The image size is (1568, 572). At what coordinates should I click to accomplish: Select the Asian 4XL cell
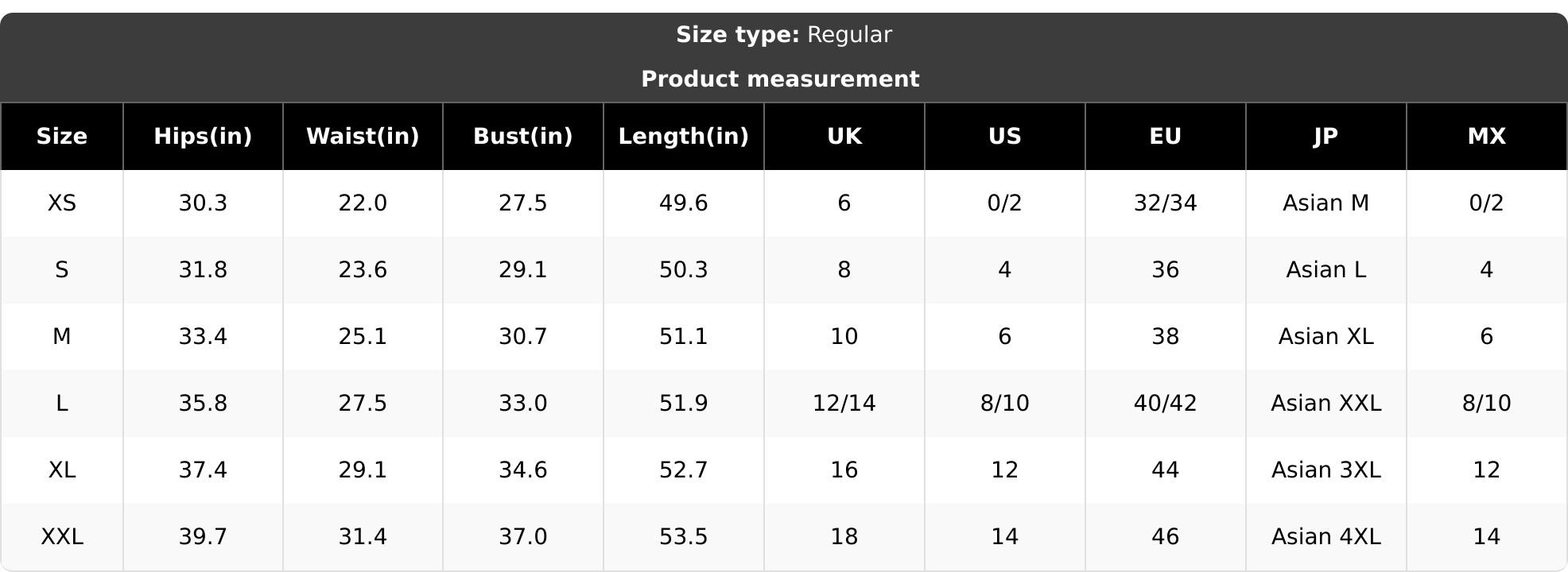pyautogui.click(x=1326, y=537)
